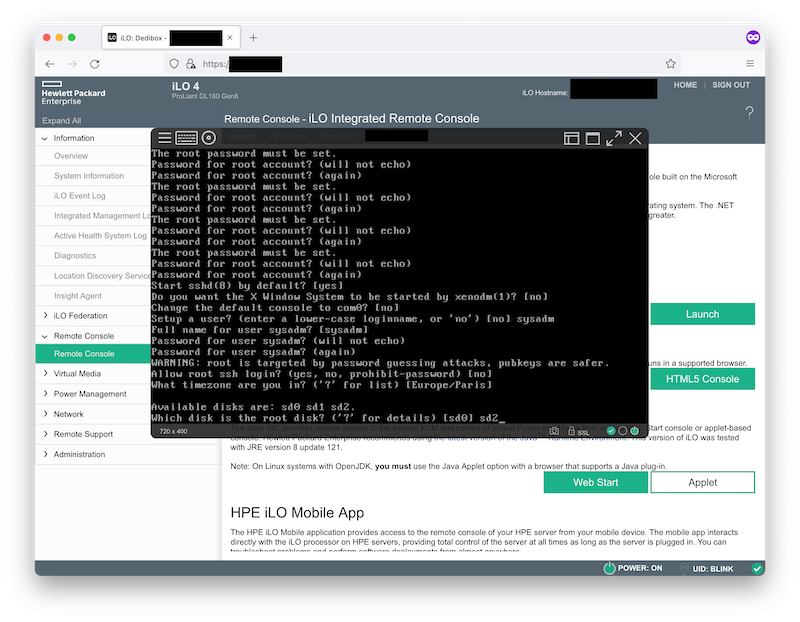Click the POWER: ON status icon
The image size is (800, 622).
(x=609, y=568)
